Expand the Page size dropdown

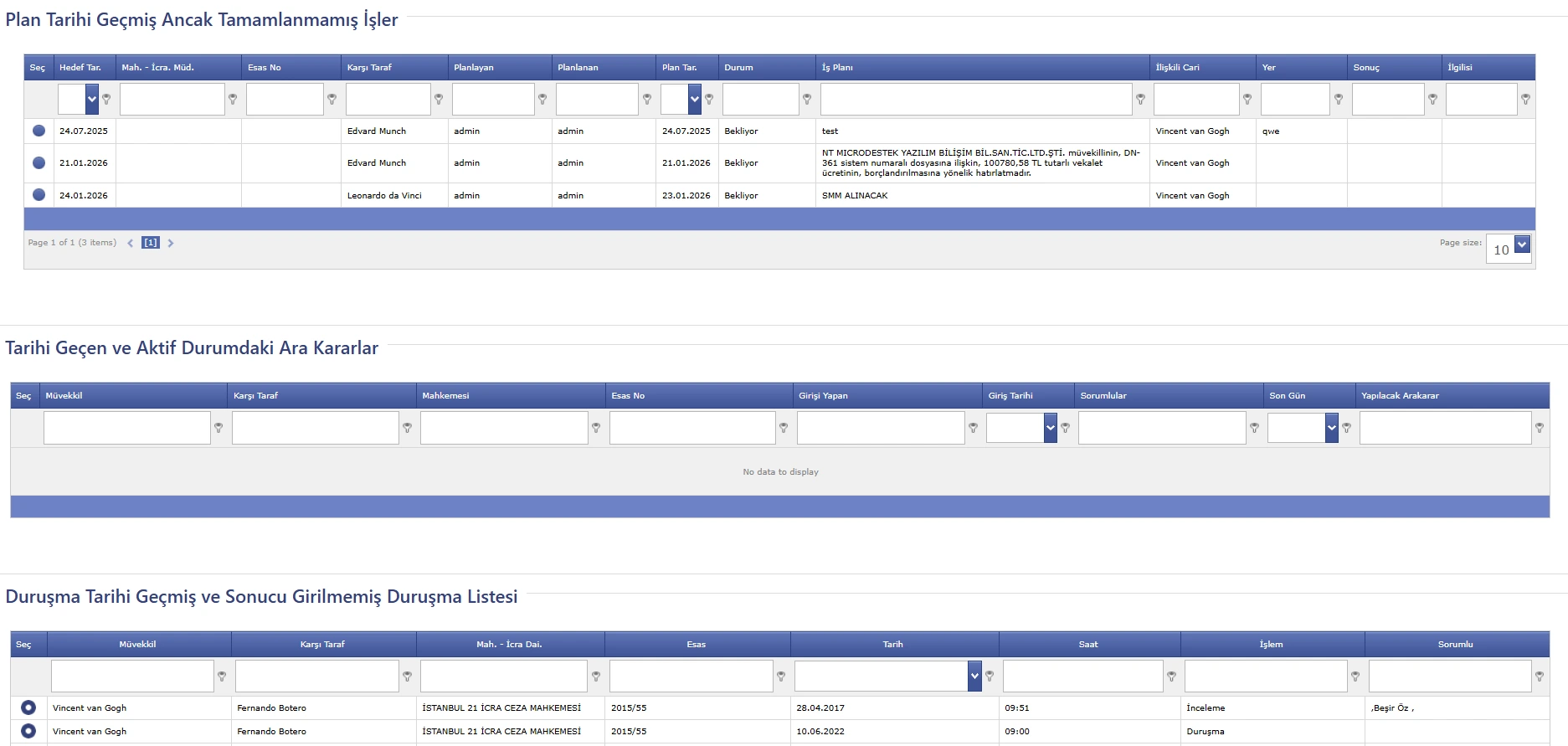[x=1522, y=244]
